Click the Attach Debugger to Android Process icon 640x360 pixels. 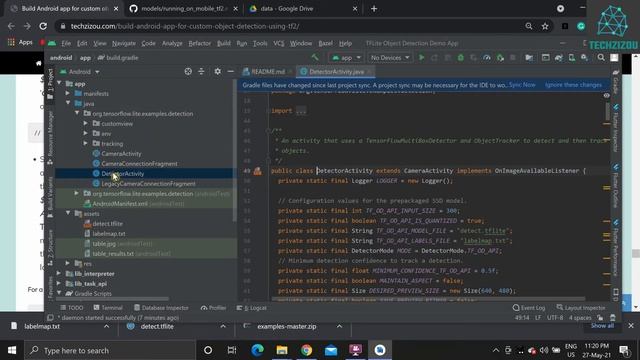click(500, 58)
